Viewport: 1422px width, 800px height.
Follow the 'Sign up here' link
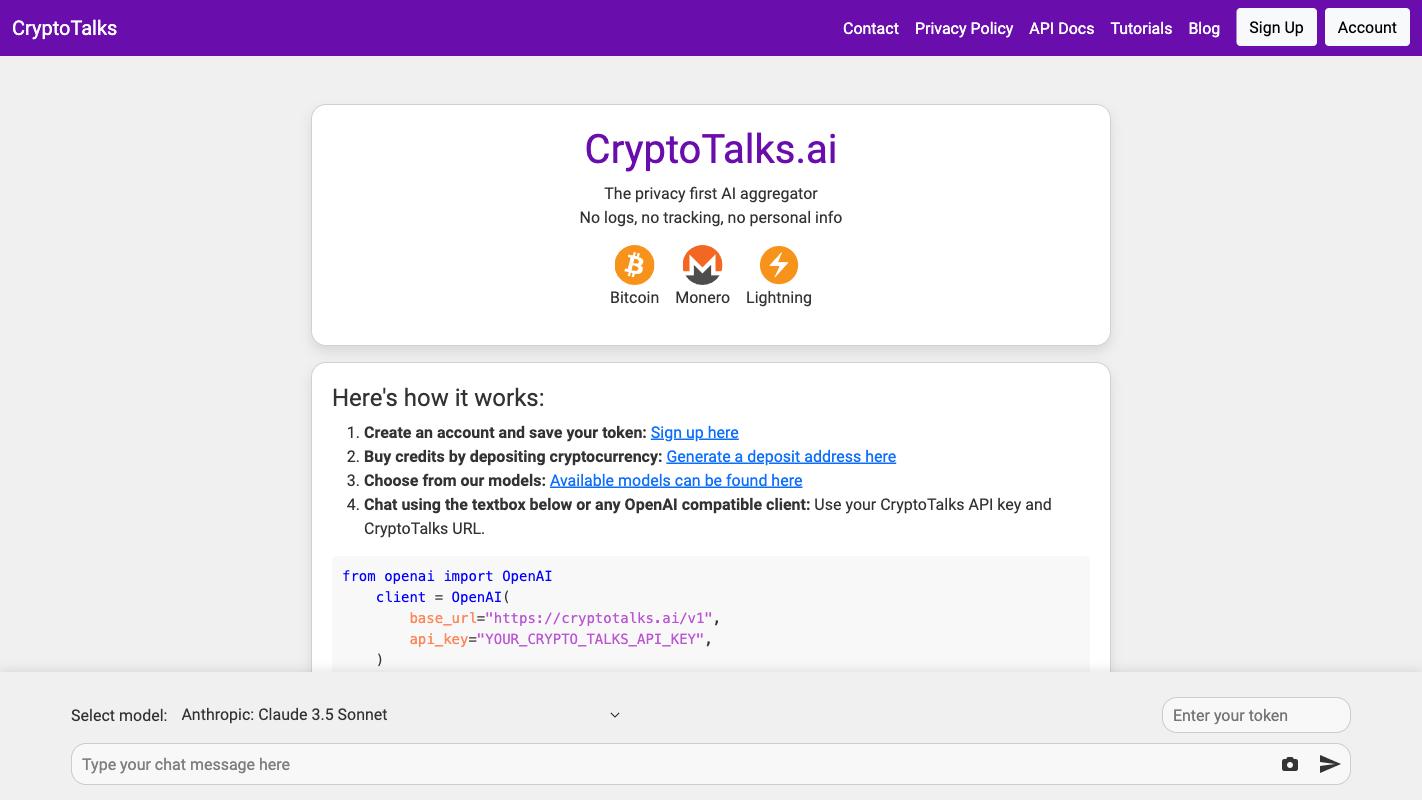tap(695, 432)
